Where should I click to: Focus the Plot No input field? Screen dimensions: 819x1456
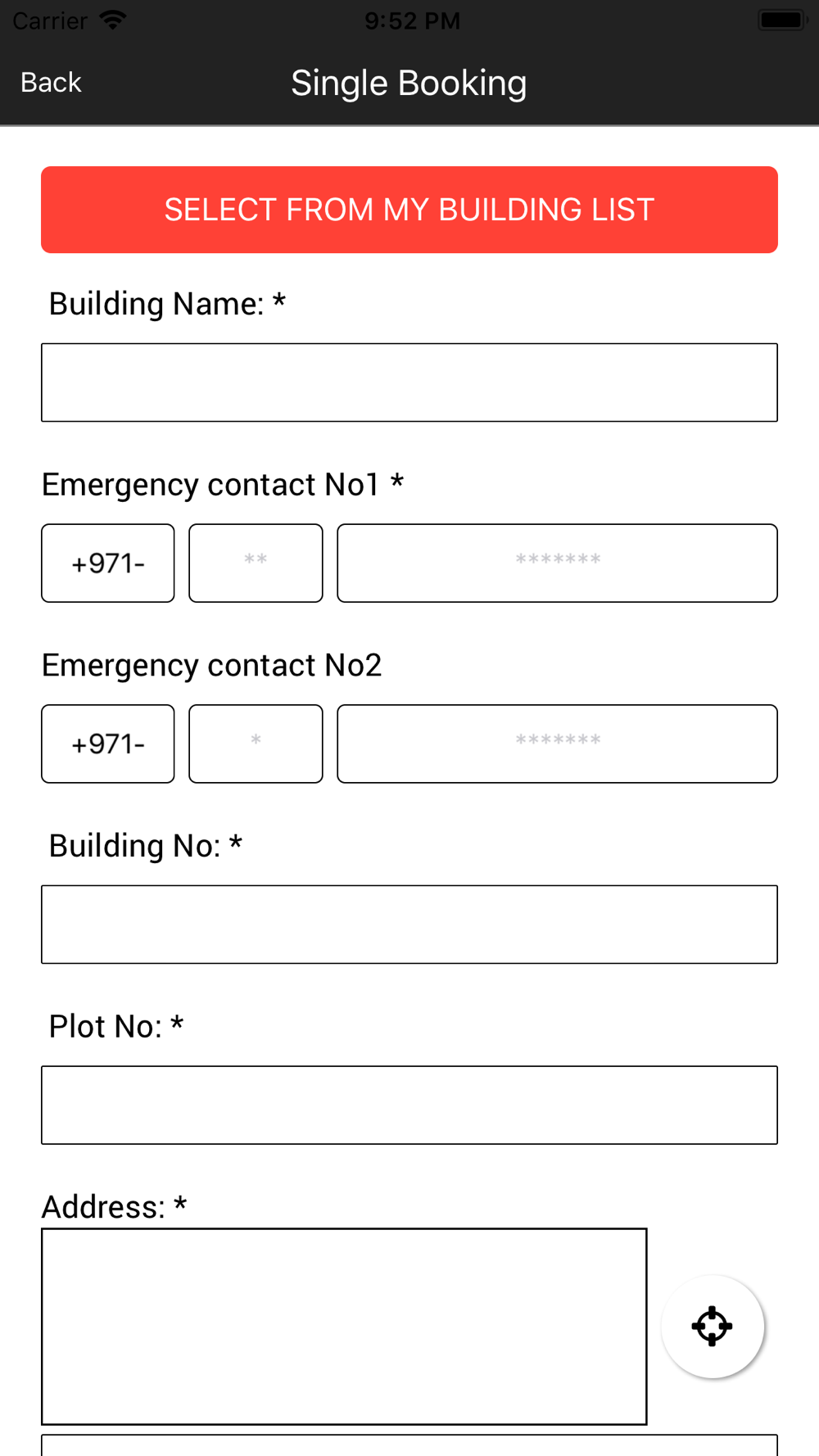409,1105
